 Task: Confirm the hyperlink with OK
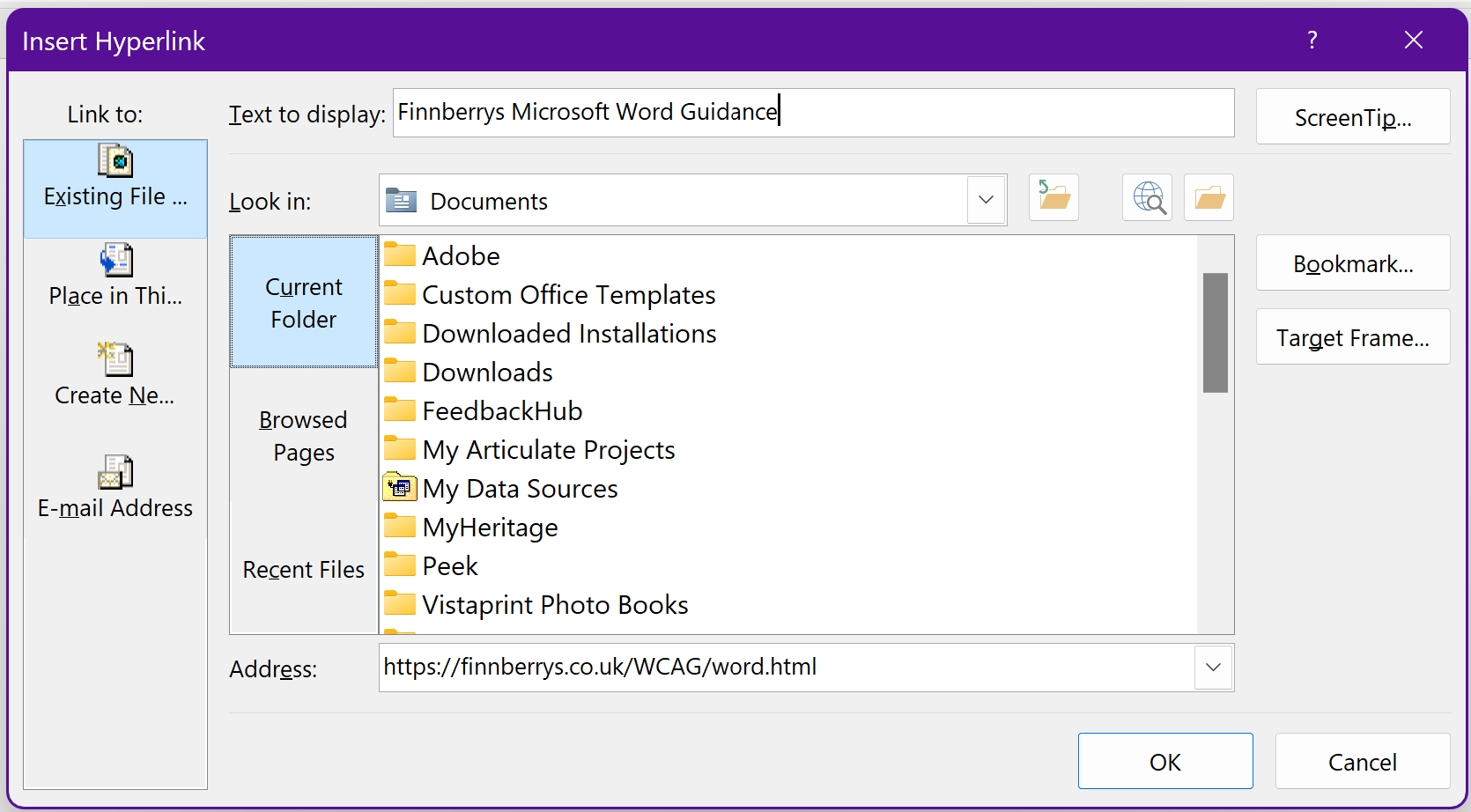(x=1165, y=762)
